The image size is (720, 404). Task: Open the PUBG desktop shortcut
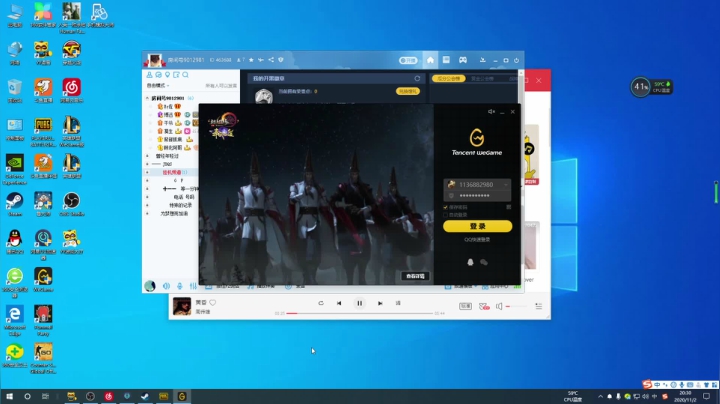point(43,132)
